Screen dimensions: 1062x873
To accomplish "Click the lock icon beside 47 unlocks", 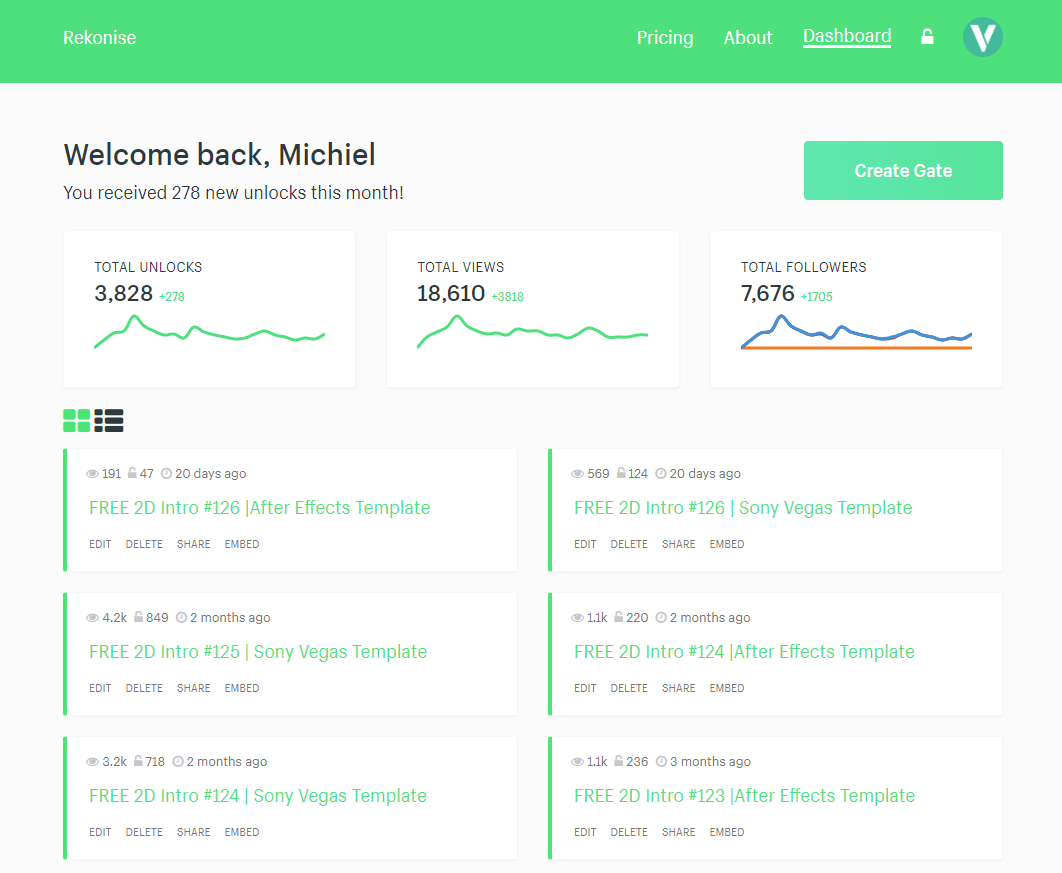I will pyautogui.click(x=132, y=473).
